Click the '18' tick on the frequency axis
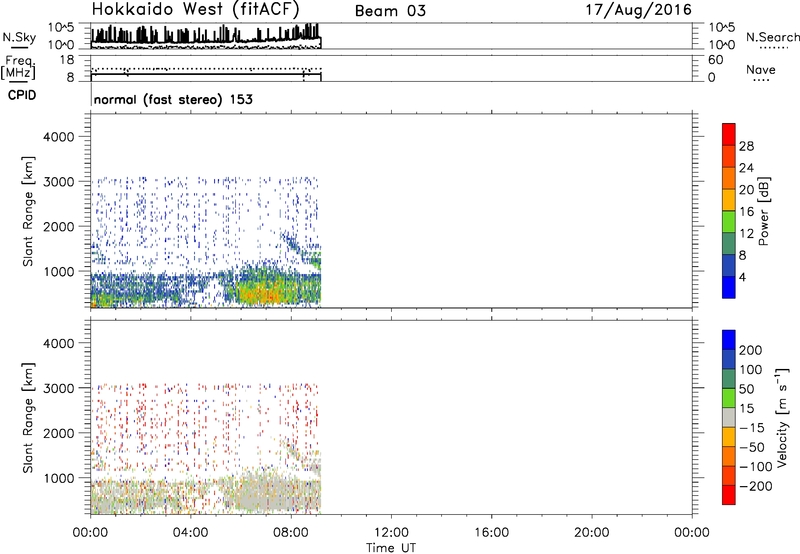 coord(67,60)
